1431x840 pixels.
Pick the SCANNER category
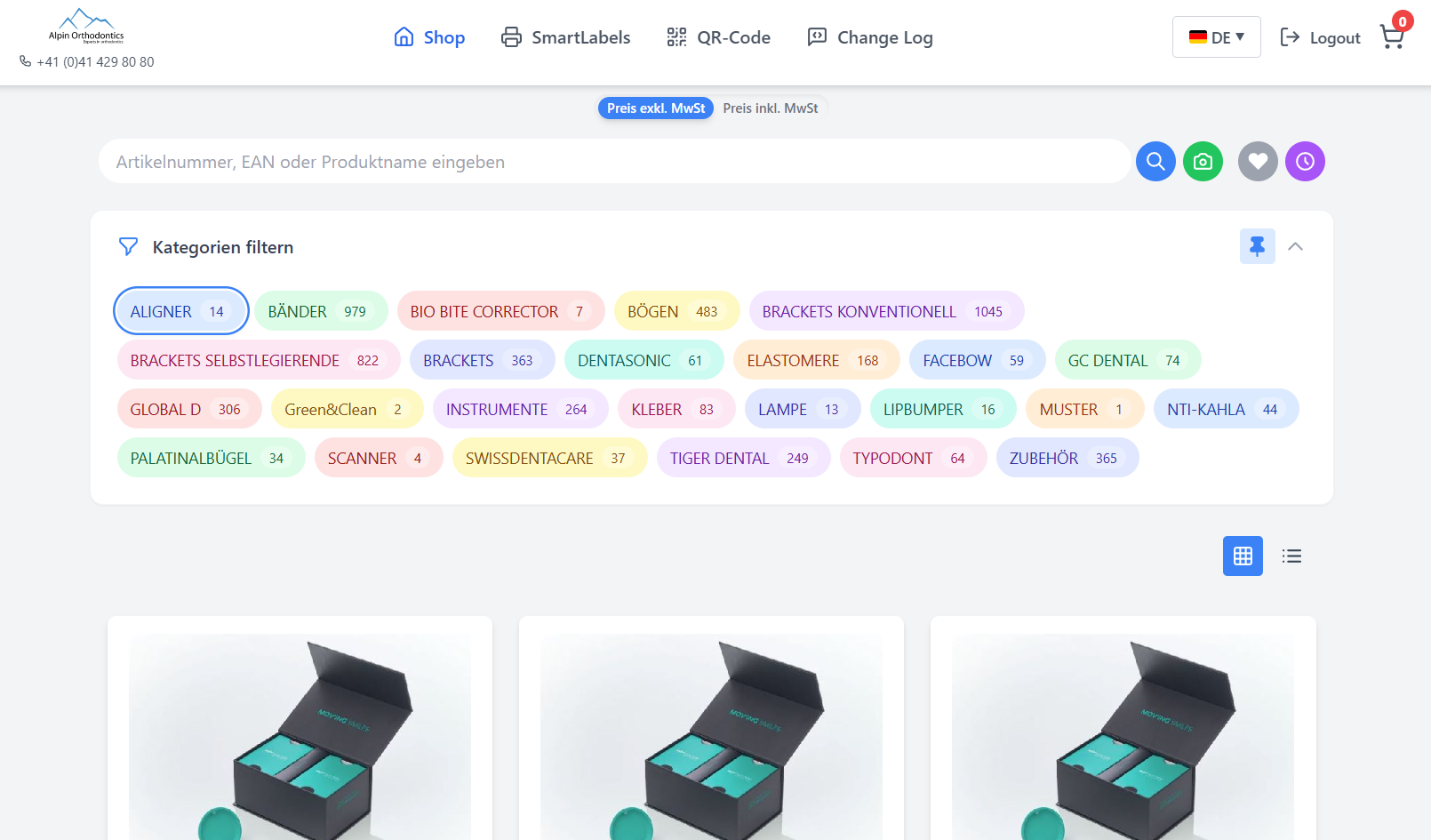pos(379,458)
